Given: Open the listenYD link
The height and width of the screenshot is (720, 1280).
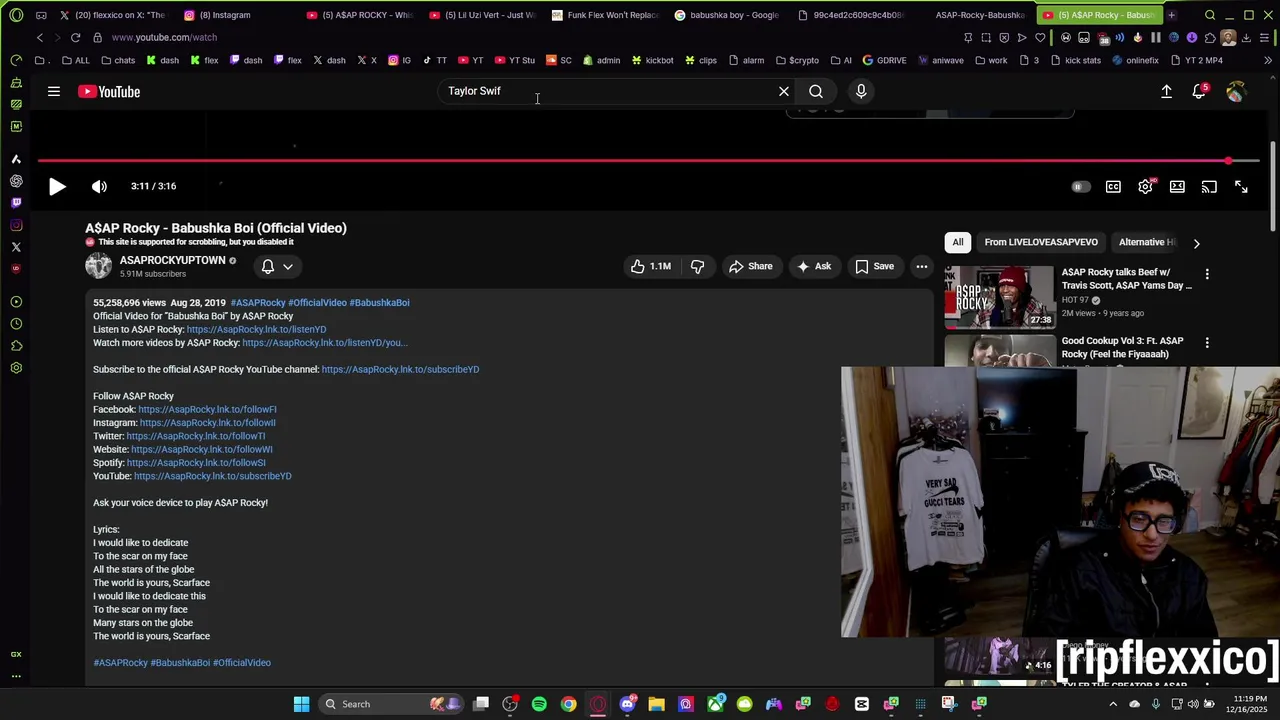Looking at the screenshot, I should (256, 329).
